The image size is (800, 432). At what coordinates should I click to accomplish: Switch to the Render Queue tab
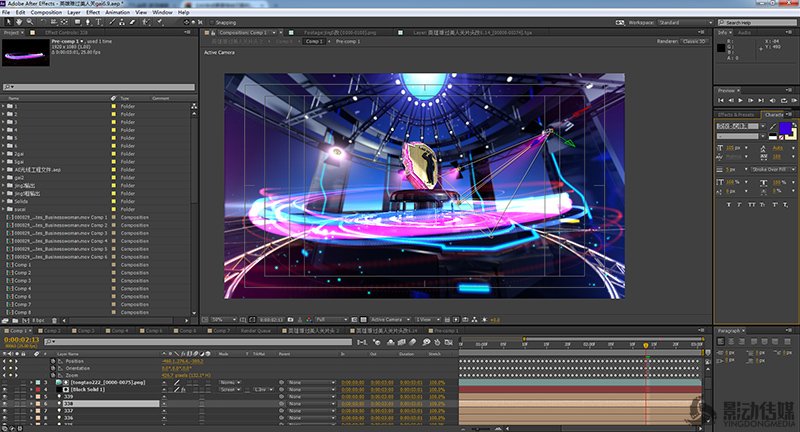pos(258,329)
